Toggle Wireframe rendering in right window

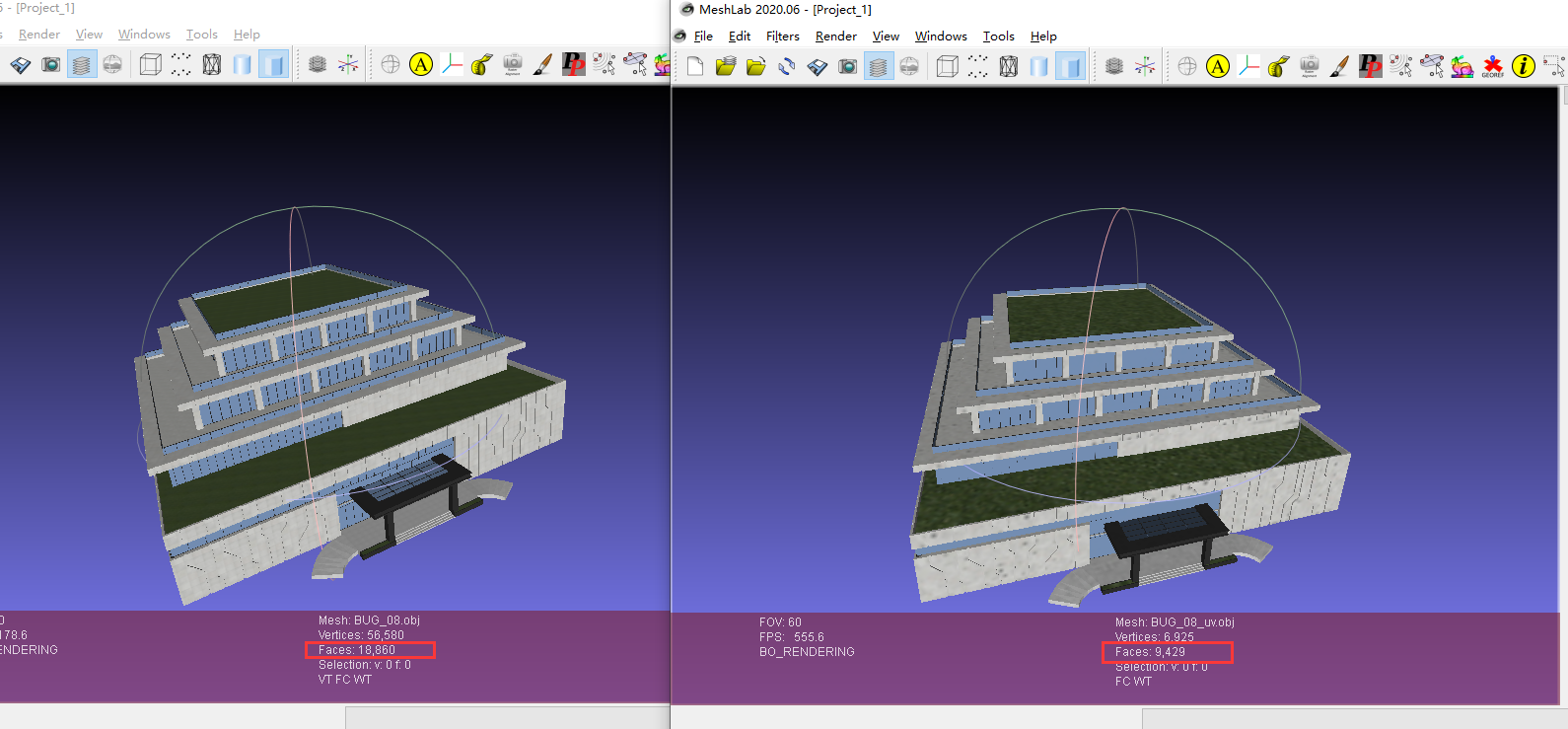tap(1009, 66)
